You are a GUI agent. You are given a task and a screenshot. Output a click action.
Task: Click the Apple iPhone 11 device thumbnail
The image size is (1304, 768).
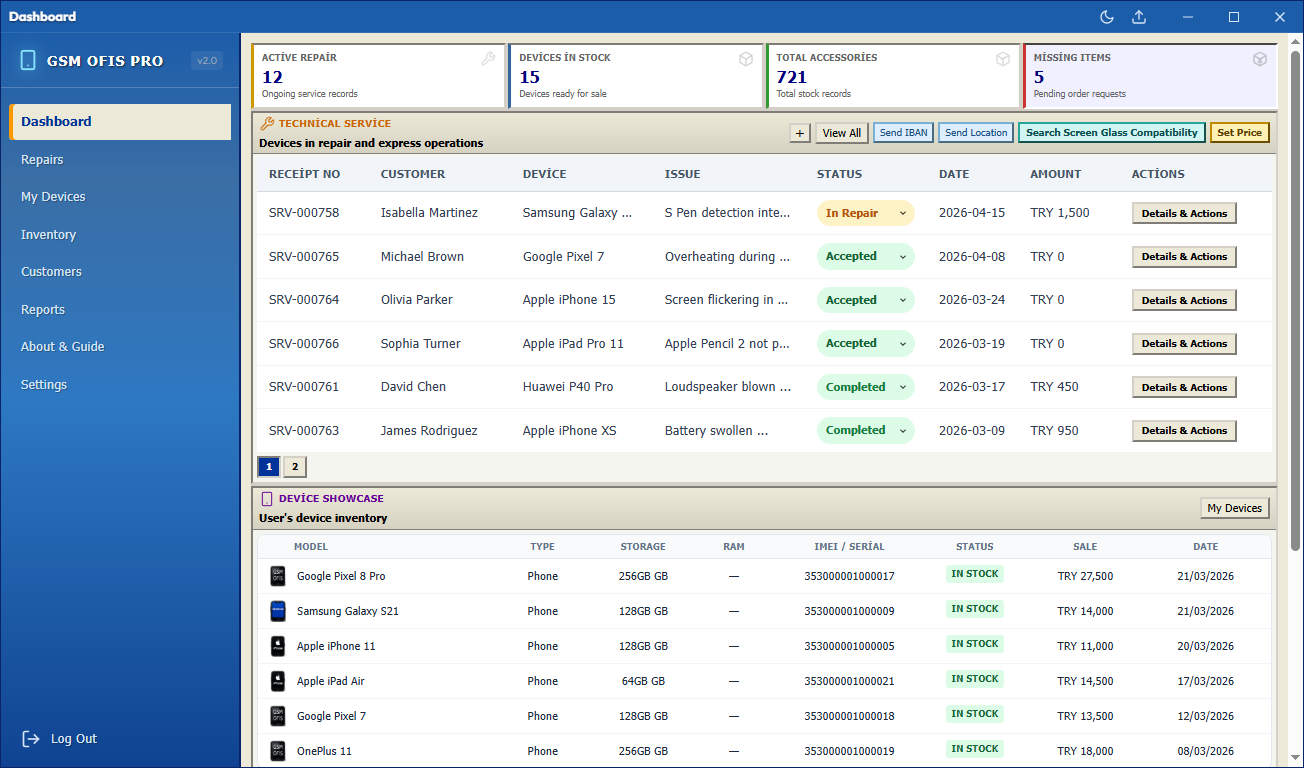coord(278,646)
